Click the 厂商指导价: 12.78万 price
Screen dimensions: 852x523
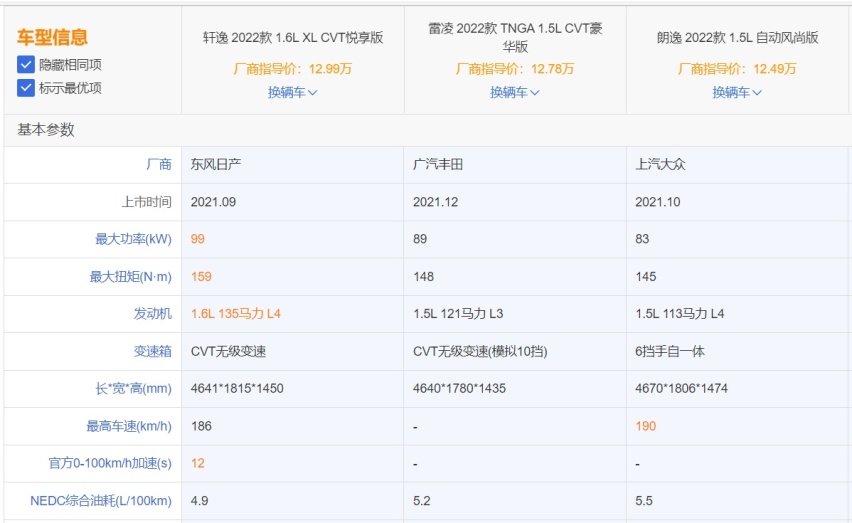(x=515, y=69)
